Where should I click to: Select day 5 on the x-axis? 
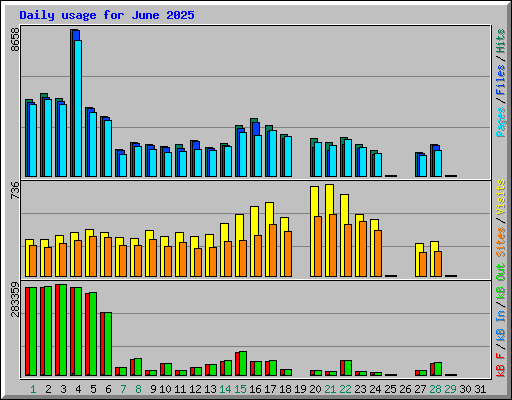(93, 389)
